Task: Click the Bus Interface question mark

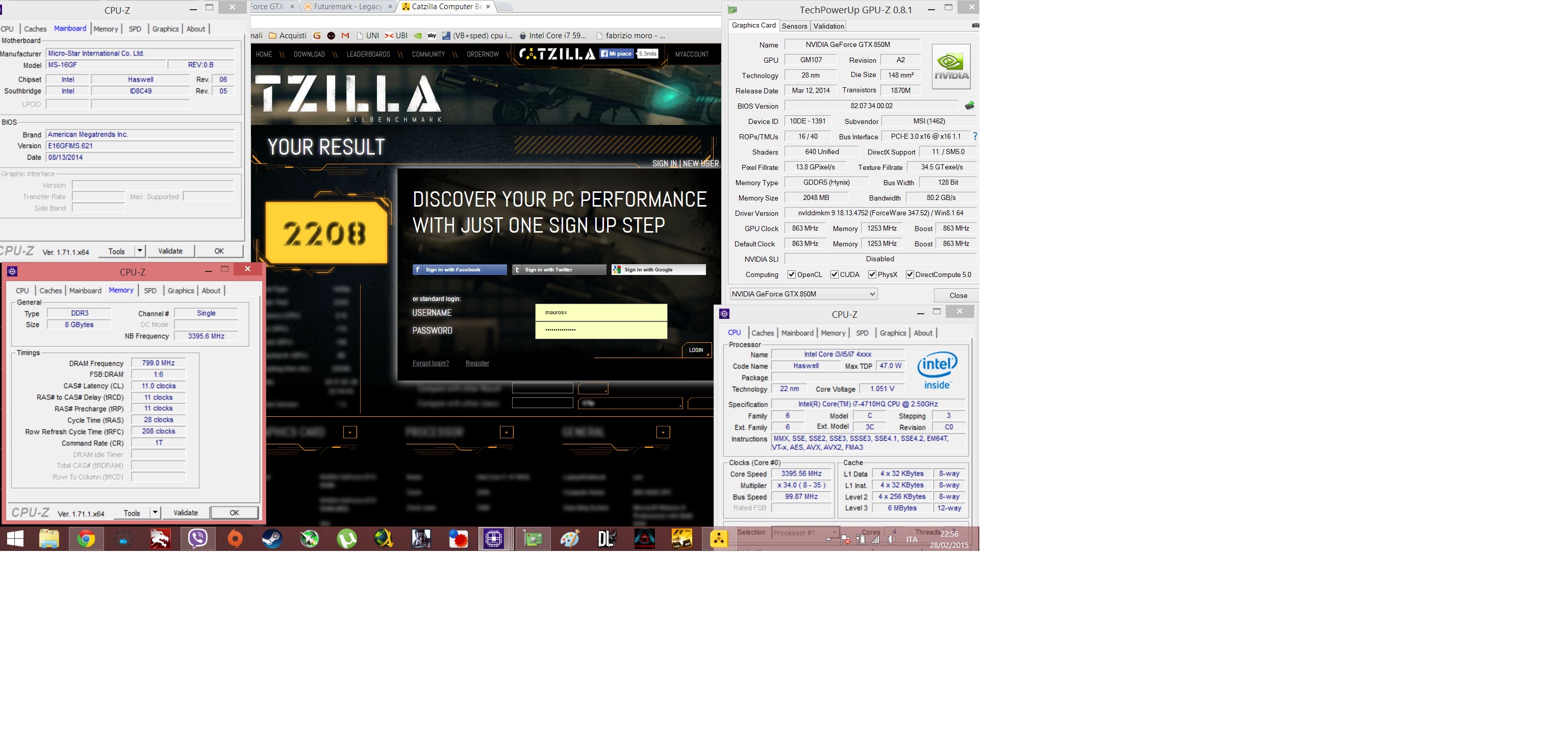Action: [x=975, y=136]
